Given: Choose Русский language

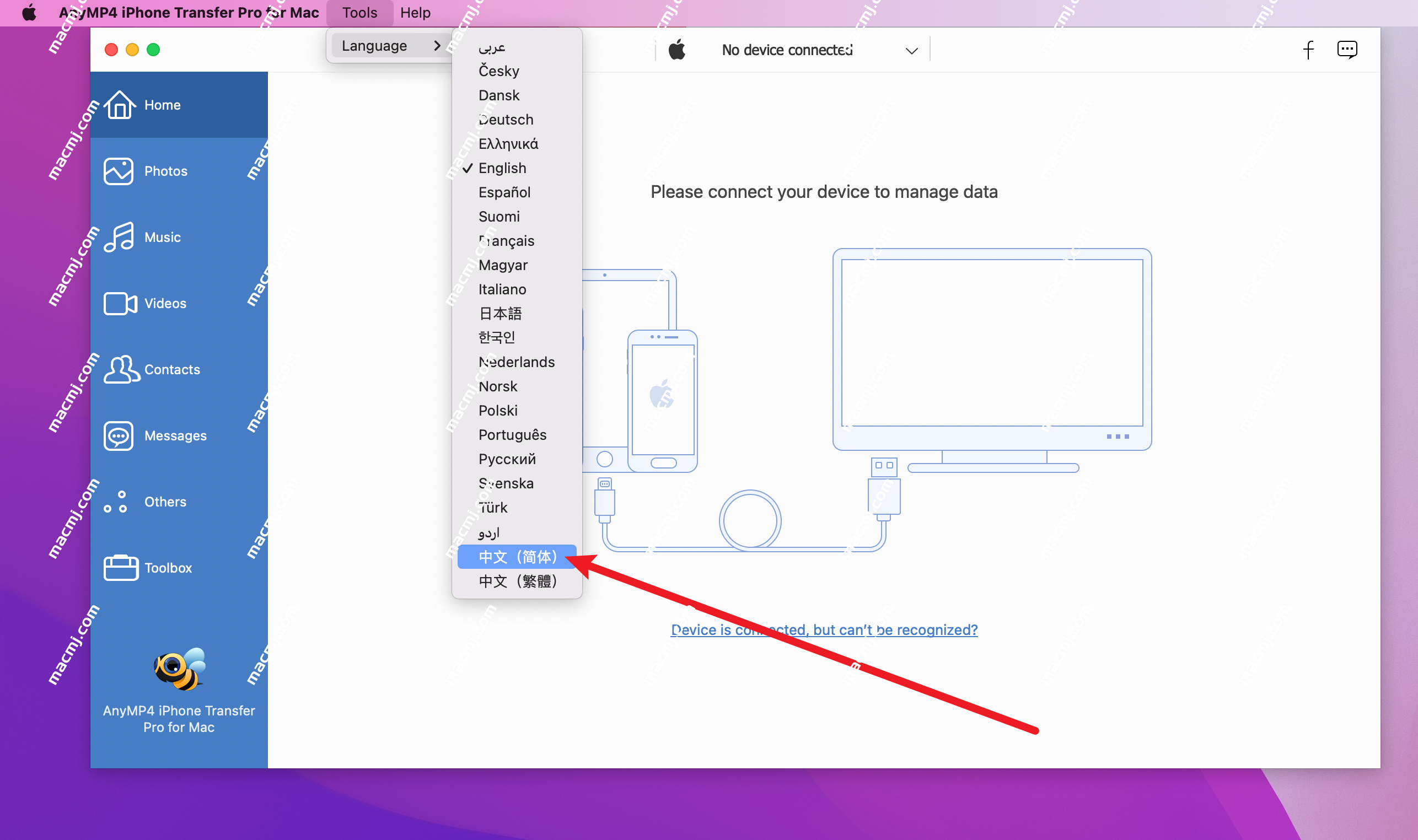Looking at the screenshot, I should tap(517, 460).
